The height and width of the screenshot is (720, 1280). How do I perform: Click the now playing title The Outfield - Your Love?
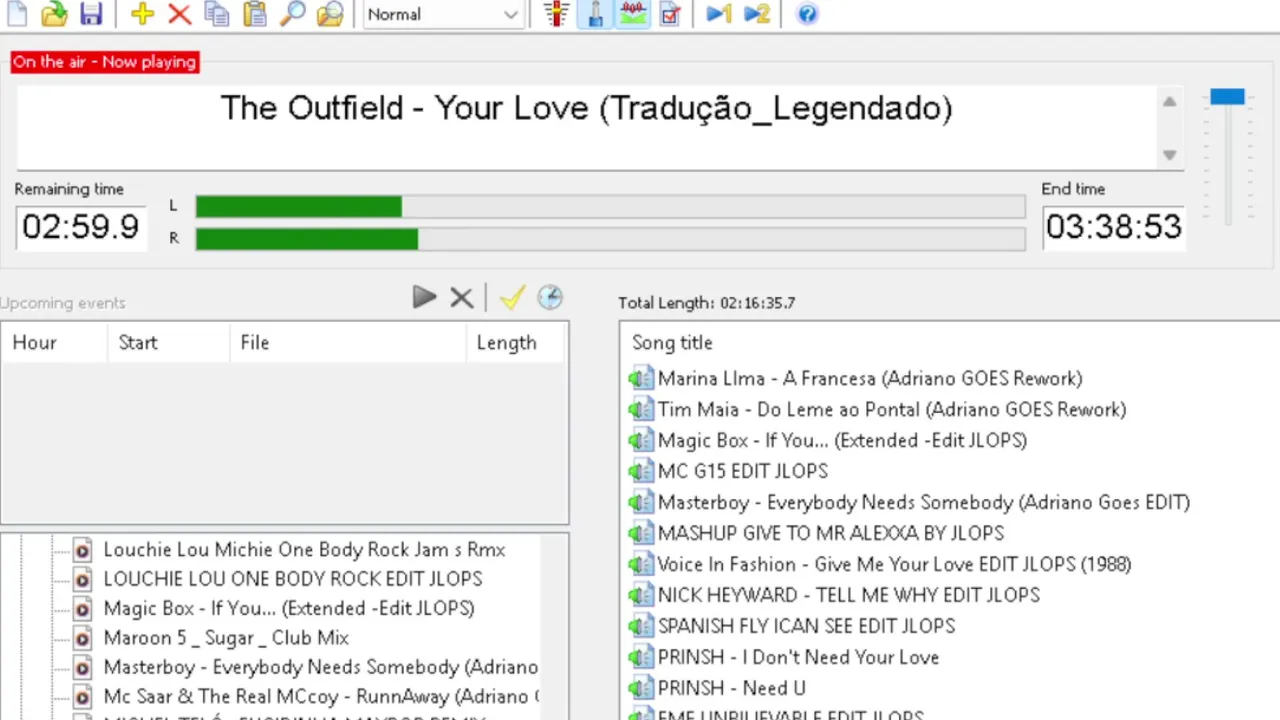586,108
